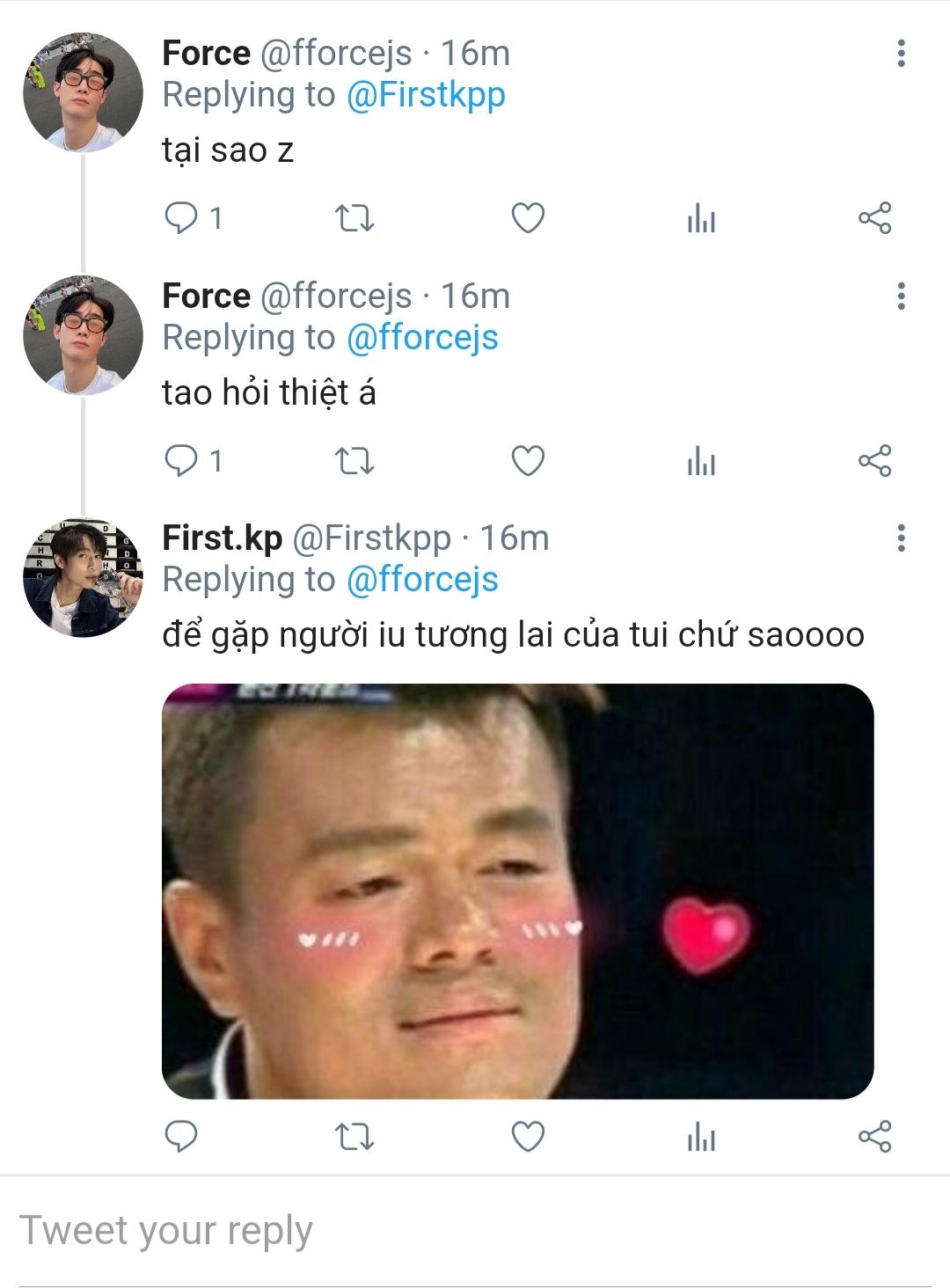Open analytics for 'tao hỏi thiệt á' tweet
The height and width of the screenshot is (1288, 950).
(x=701, y=460)
